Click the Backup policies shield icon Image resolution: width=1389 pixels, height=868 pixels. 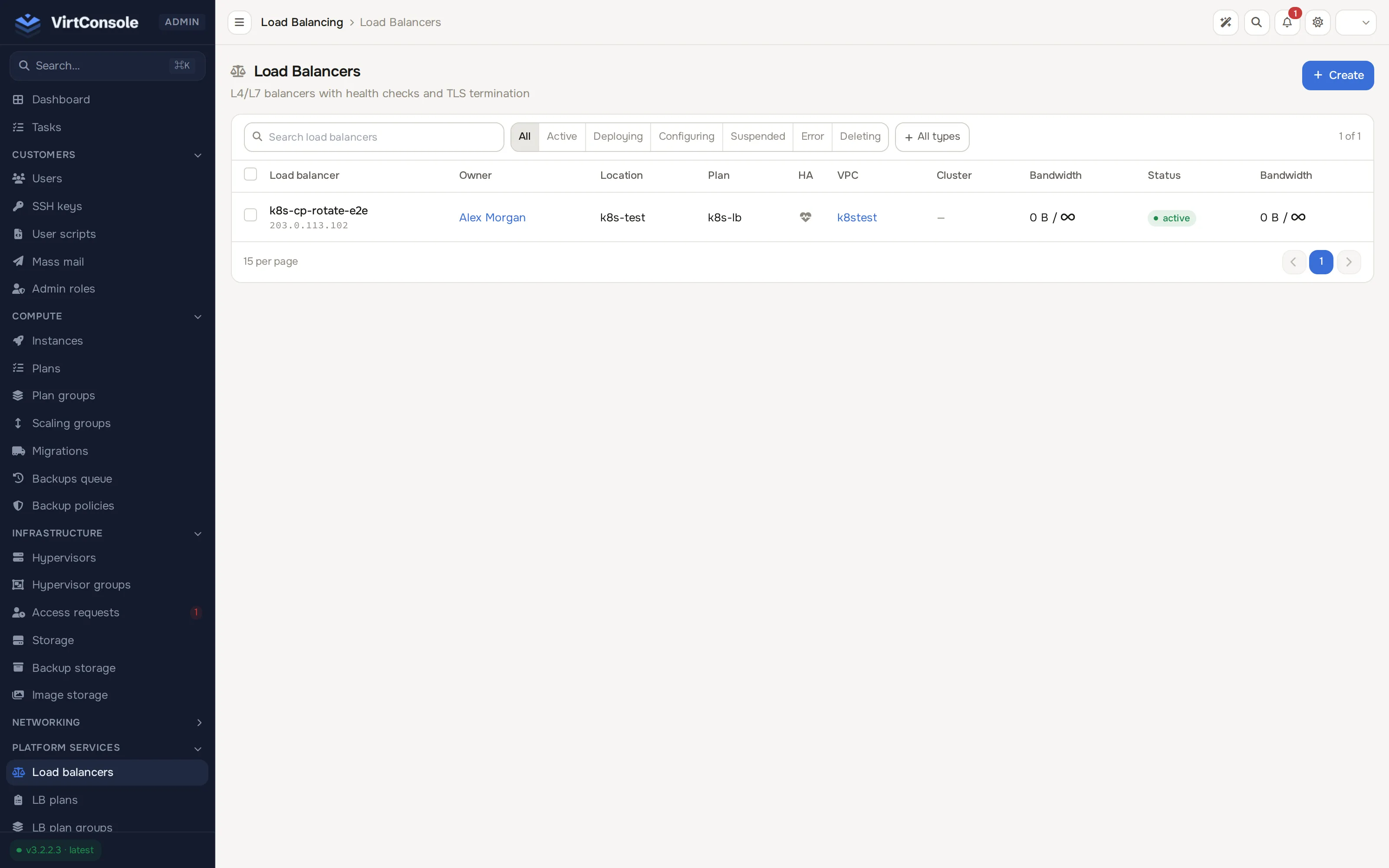(x=18, y=506)
